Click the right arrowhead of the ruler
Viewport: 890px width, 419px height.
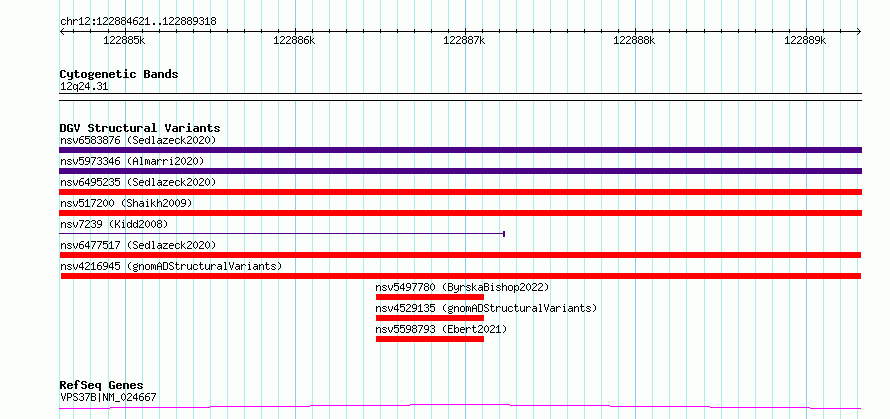(x=859, y=32)
